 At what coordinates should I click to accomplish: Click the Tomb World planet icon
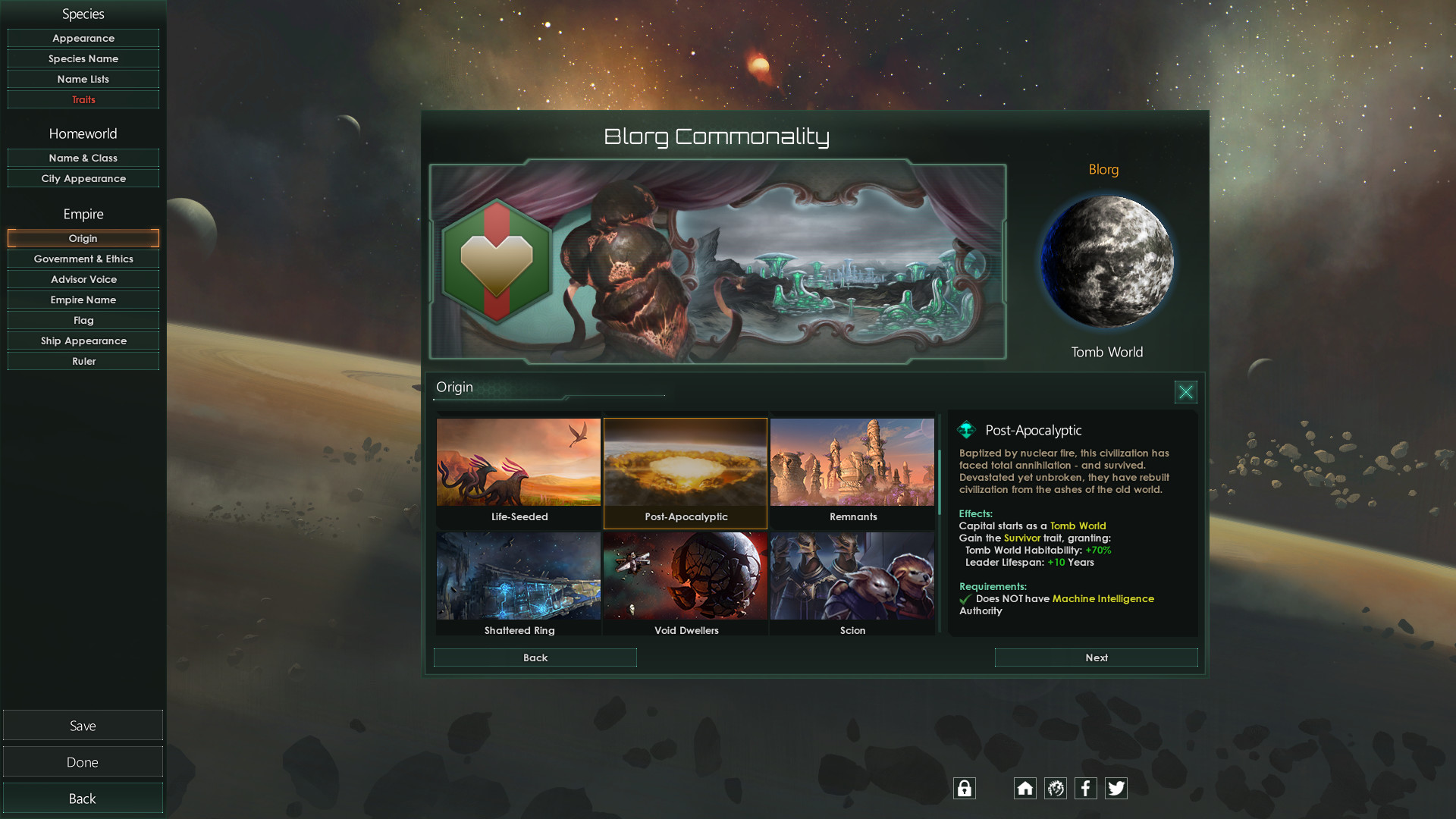tap(1103, 263)
